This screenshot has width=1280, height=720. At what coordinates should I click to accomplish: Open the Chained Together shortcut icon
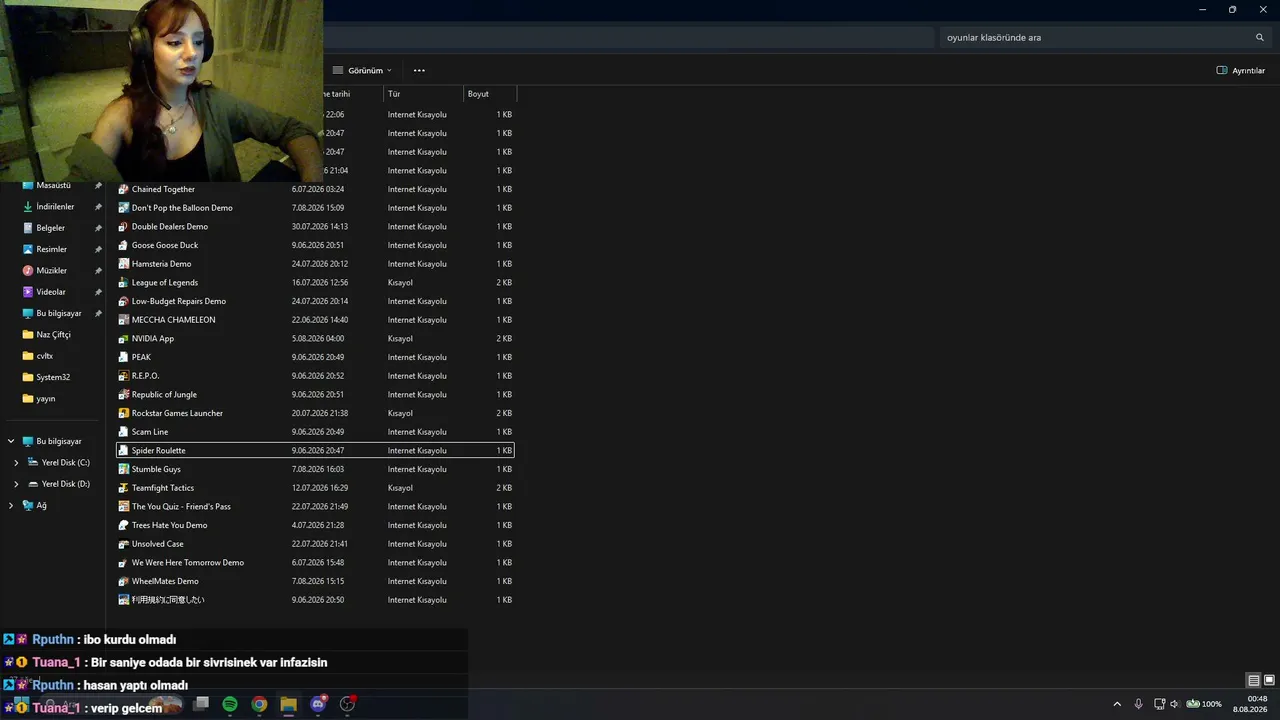click(124, 189)
